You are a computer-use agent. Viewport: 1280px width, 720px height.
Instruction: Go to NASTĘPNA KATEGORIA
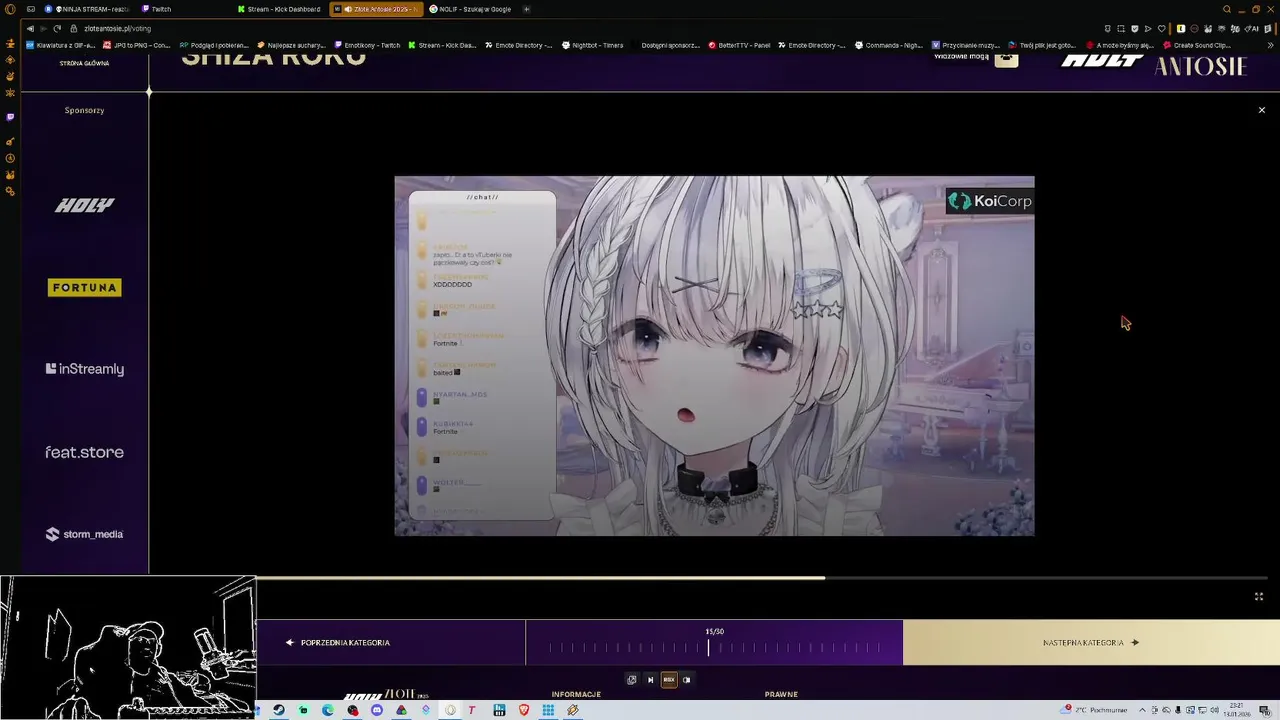click(x=1091, y=643)
